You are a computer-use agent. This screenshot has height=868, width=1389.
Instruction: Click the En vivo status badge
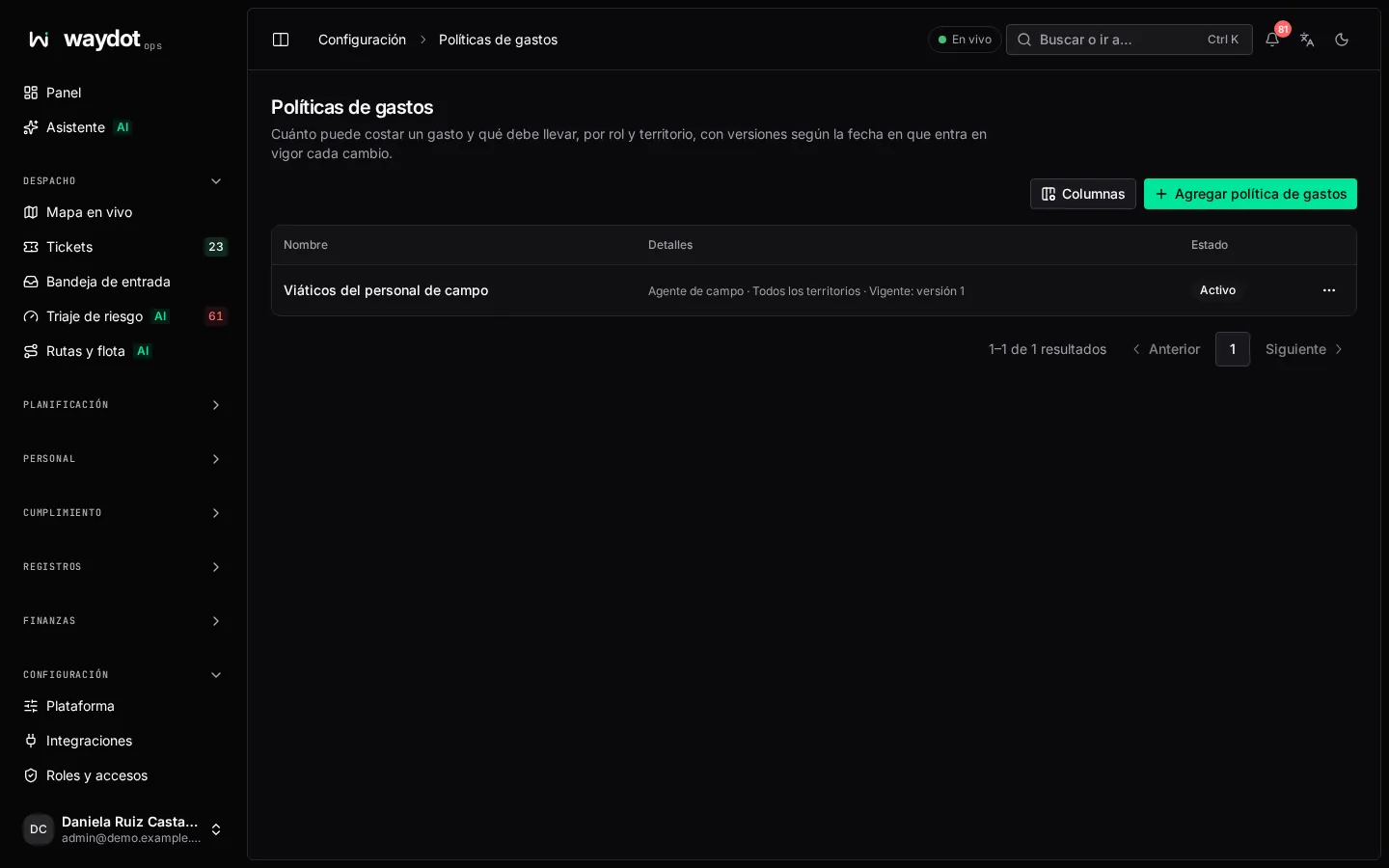click(x=965, y=40)
